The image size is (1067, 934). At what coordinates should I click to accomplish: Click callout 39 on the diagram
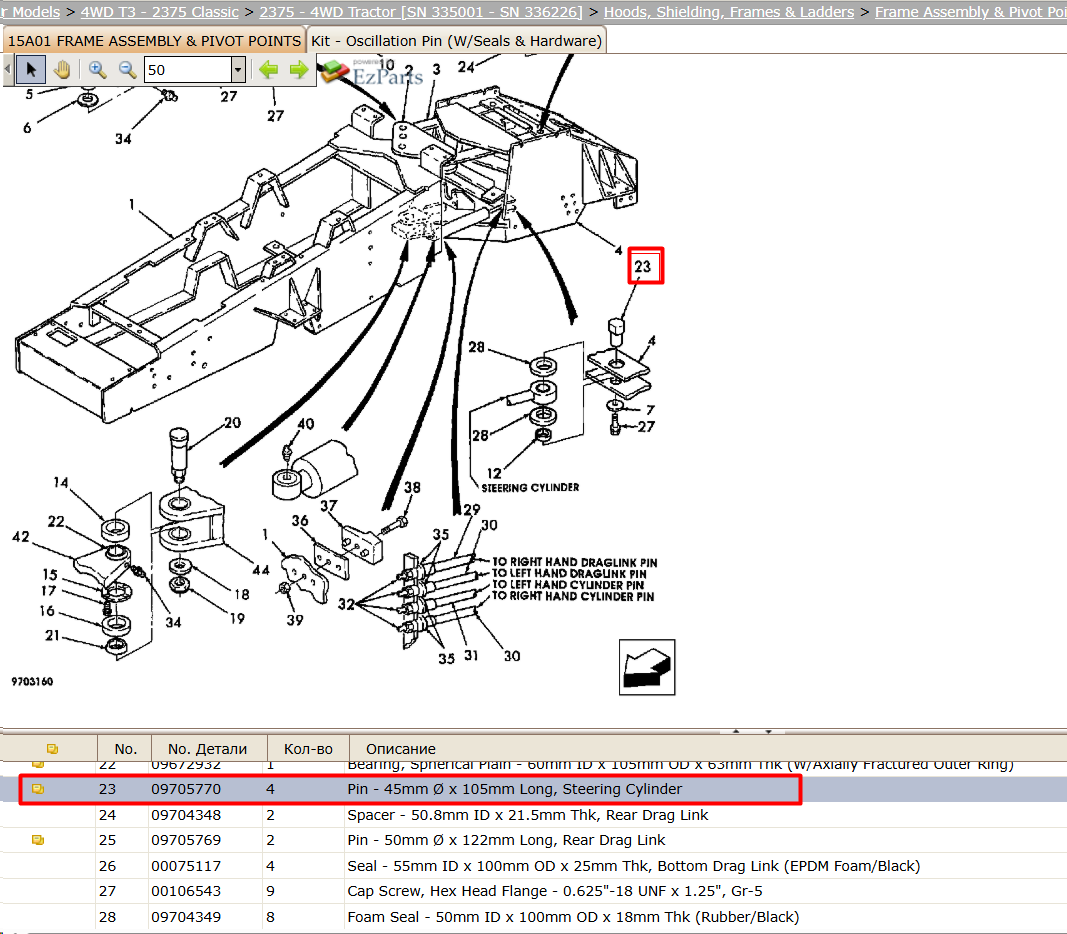[x=295, y=620]
